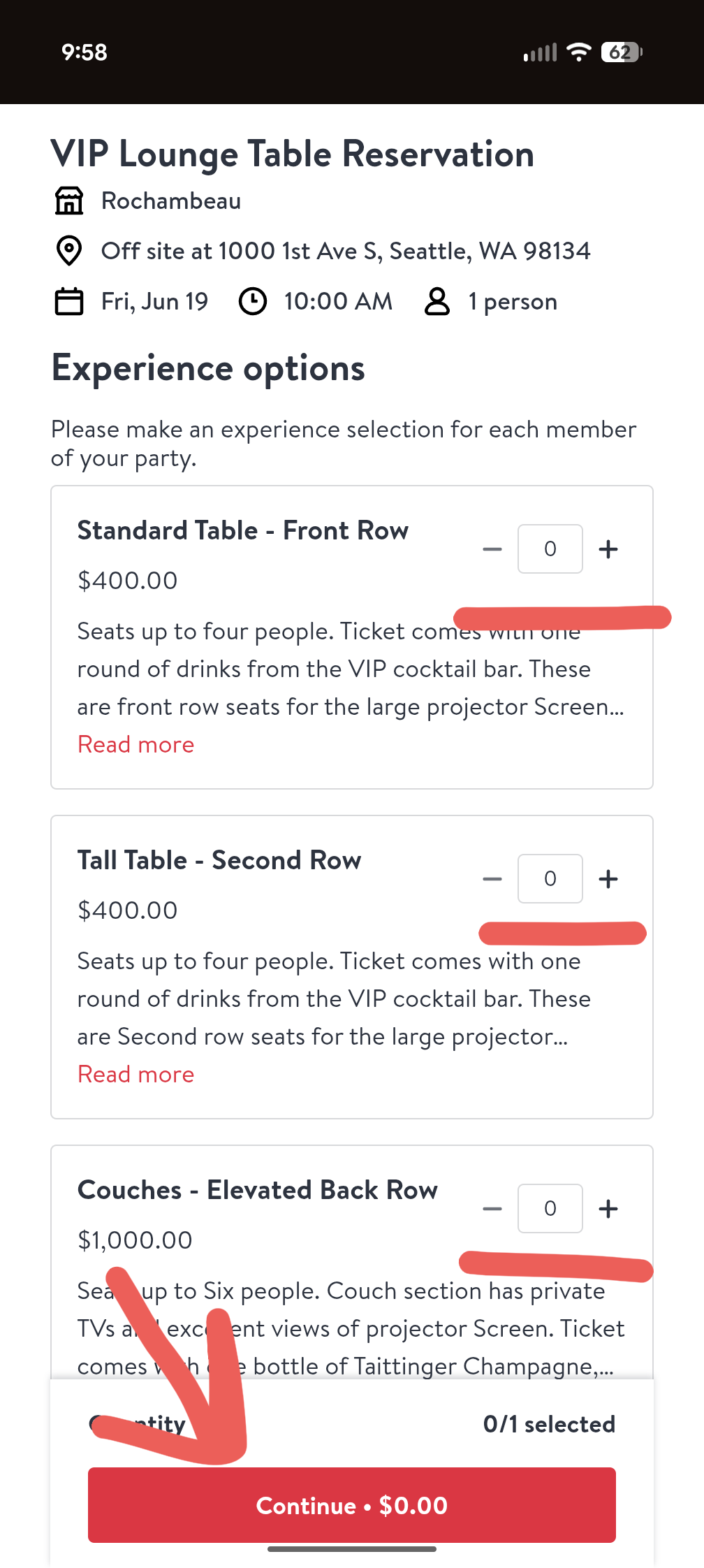This screenshot has height=1568, width=704.
Task: Click the location pin icon
Action: tap(69, 252)
